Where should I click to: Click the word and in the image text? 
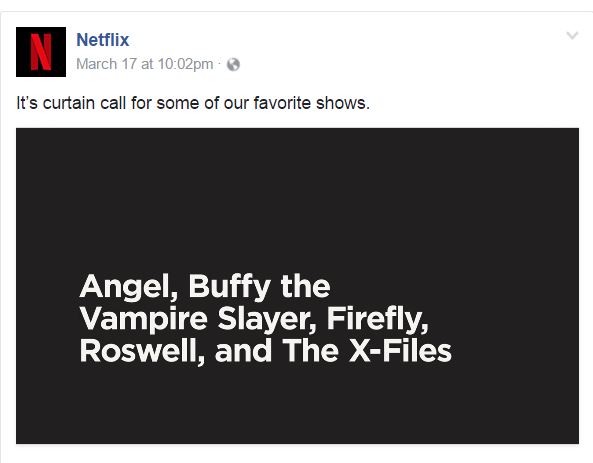[x=243, y=351]
